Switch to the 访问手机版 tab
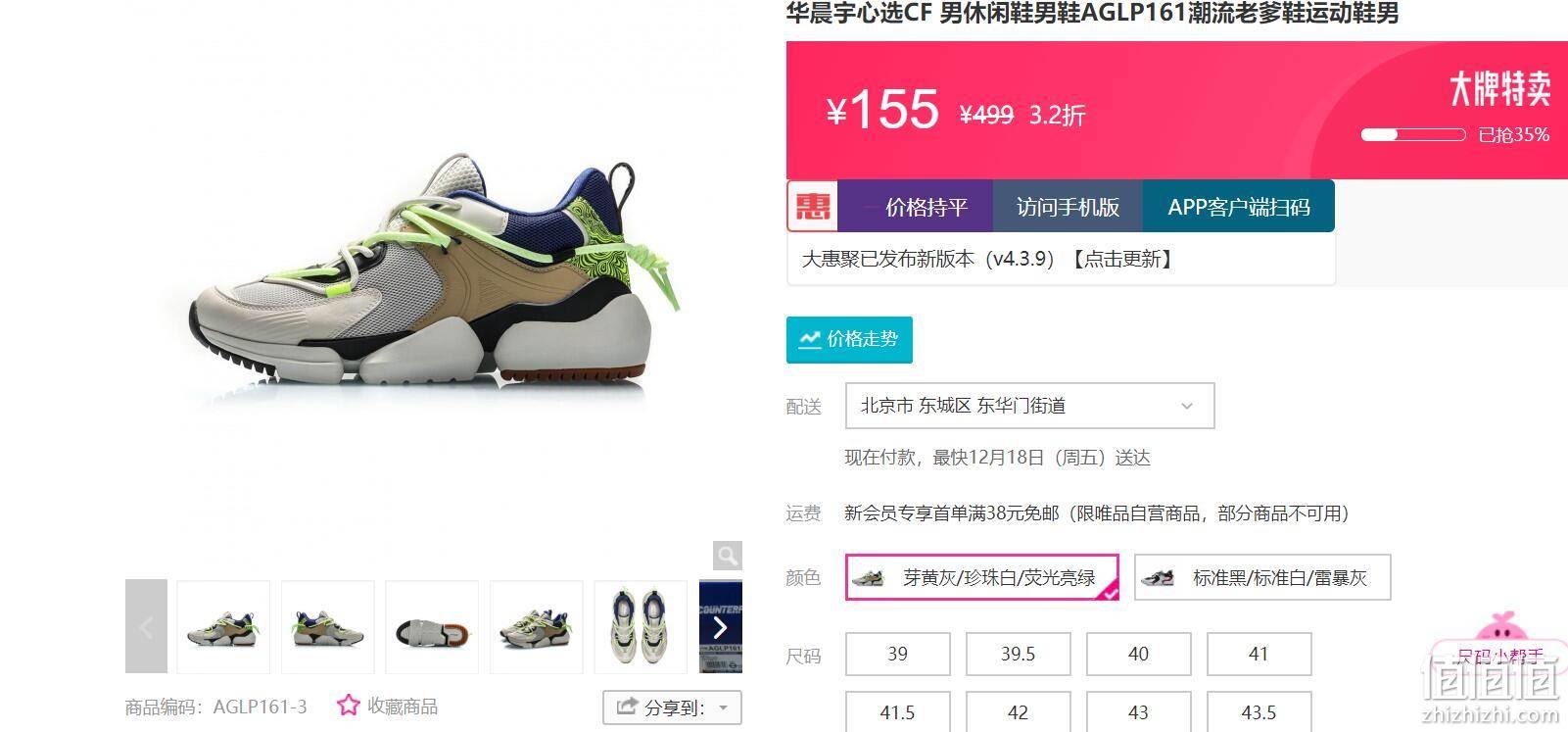This screenshot has width=1568, height=732. click(1068, 207)
